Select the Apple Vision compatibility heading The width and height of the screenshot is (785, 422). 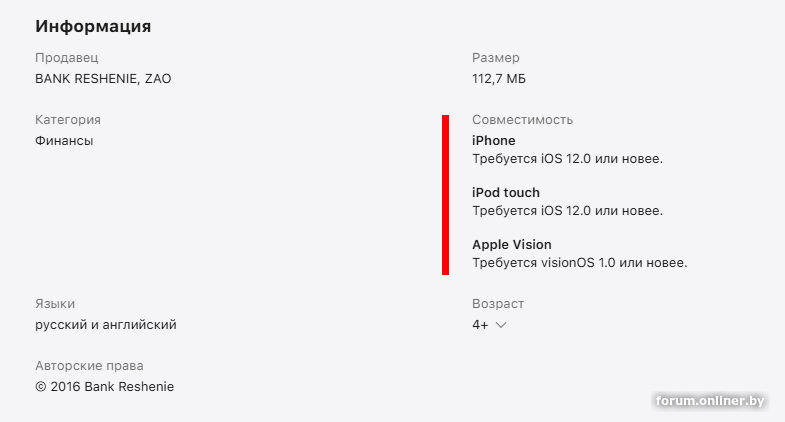[x=512, y=245]
